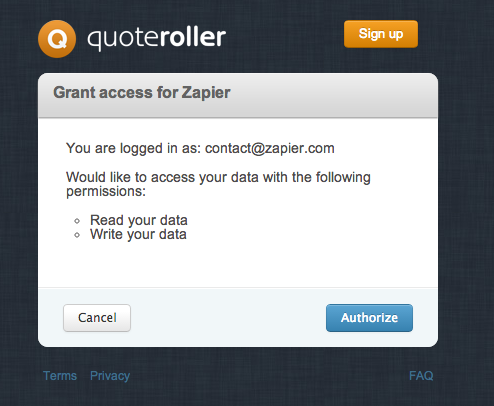The image size is (494, 406).
Task: Click the bullet marker beside 'Write your data'
Action: click(77, 235)
